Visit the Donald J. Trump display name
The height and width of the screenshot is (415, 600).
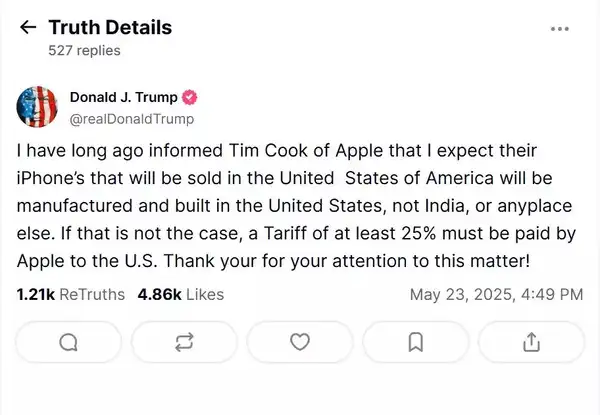coord(124,97)
